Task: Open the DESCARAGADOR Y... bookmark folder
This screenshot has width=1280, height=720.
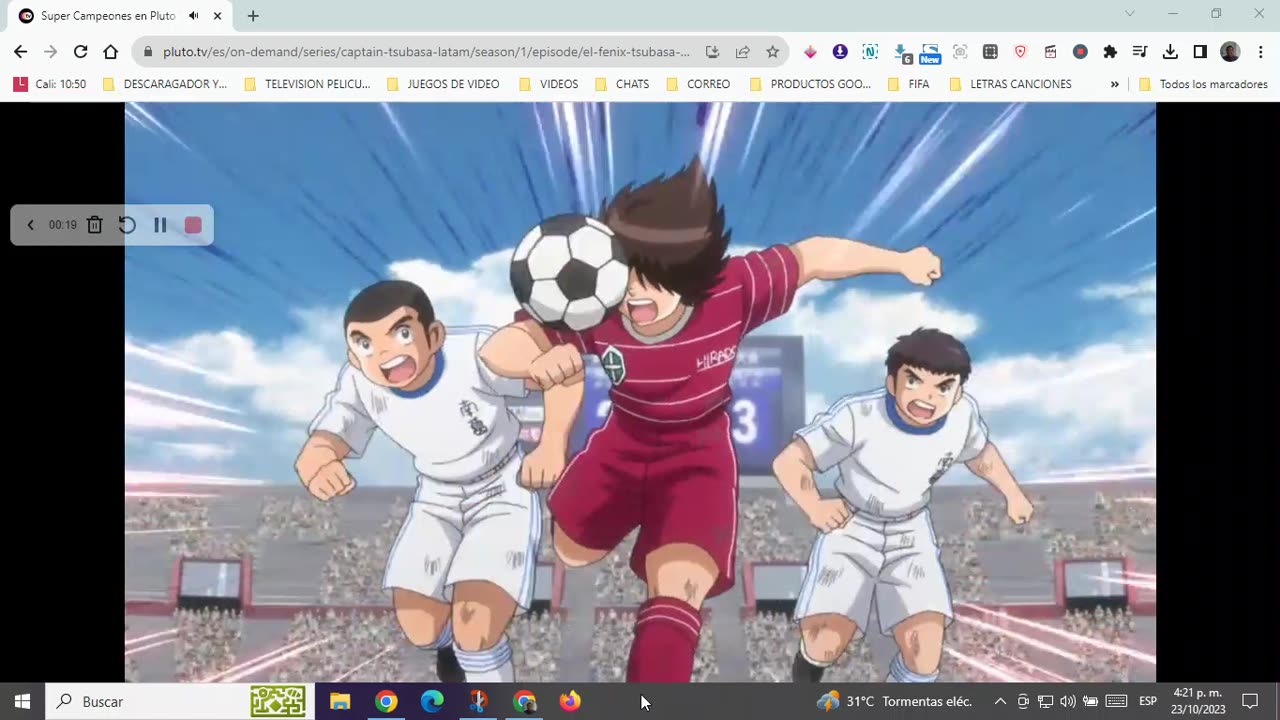Action: pyautogui.click(x=165, y=84)
